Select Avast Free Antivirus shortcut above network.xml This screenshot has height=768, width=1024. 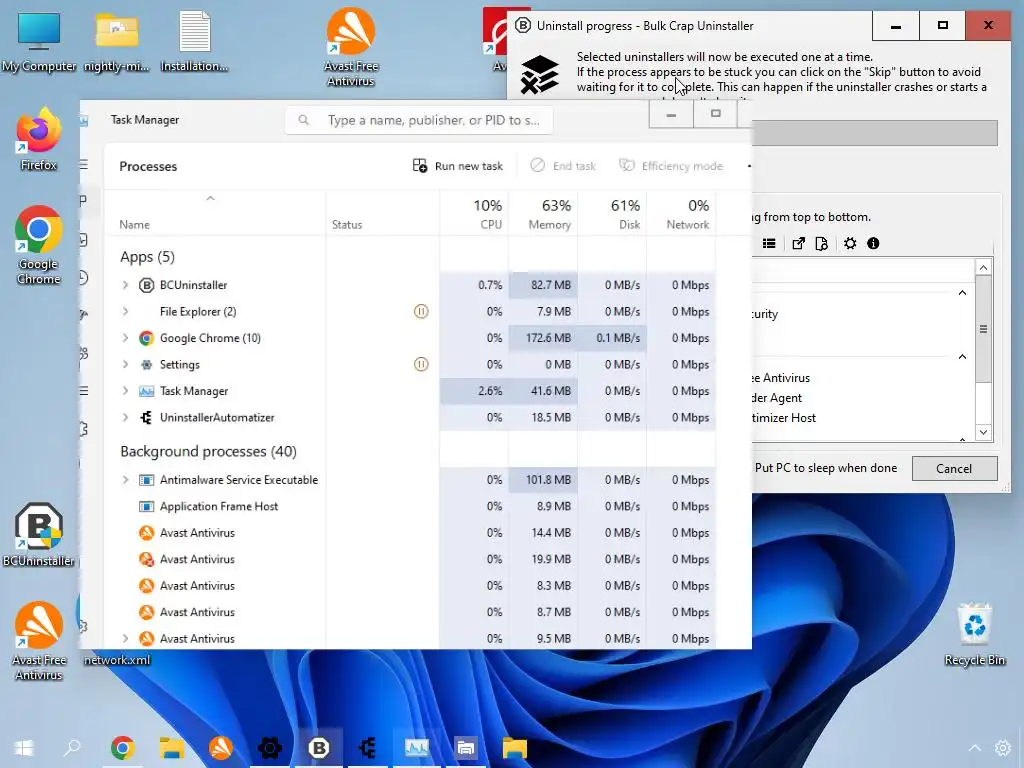39,641
